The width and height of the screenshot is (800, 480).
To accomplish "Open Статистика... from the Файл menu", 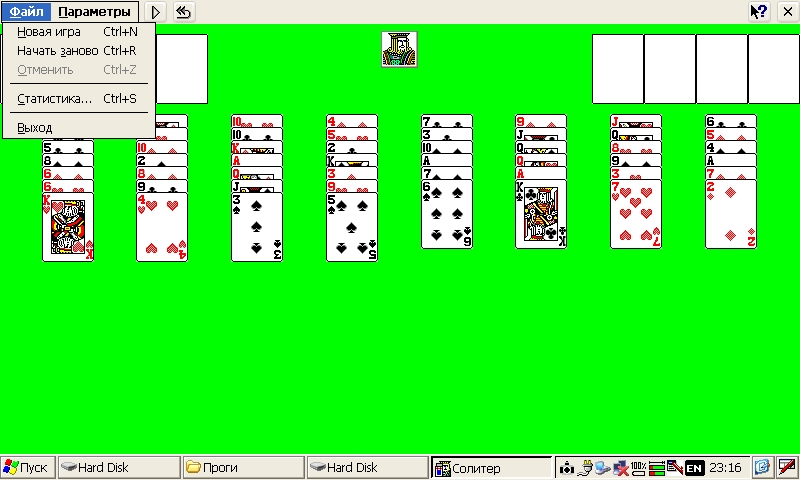I will point(78,98).
